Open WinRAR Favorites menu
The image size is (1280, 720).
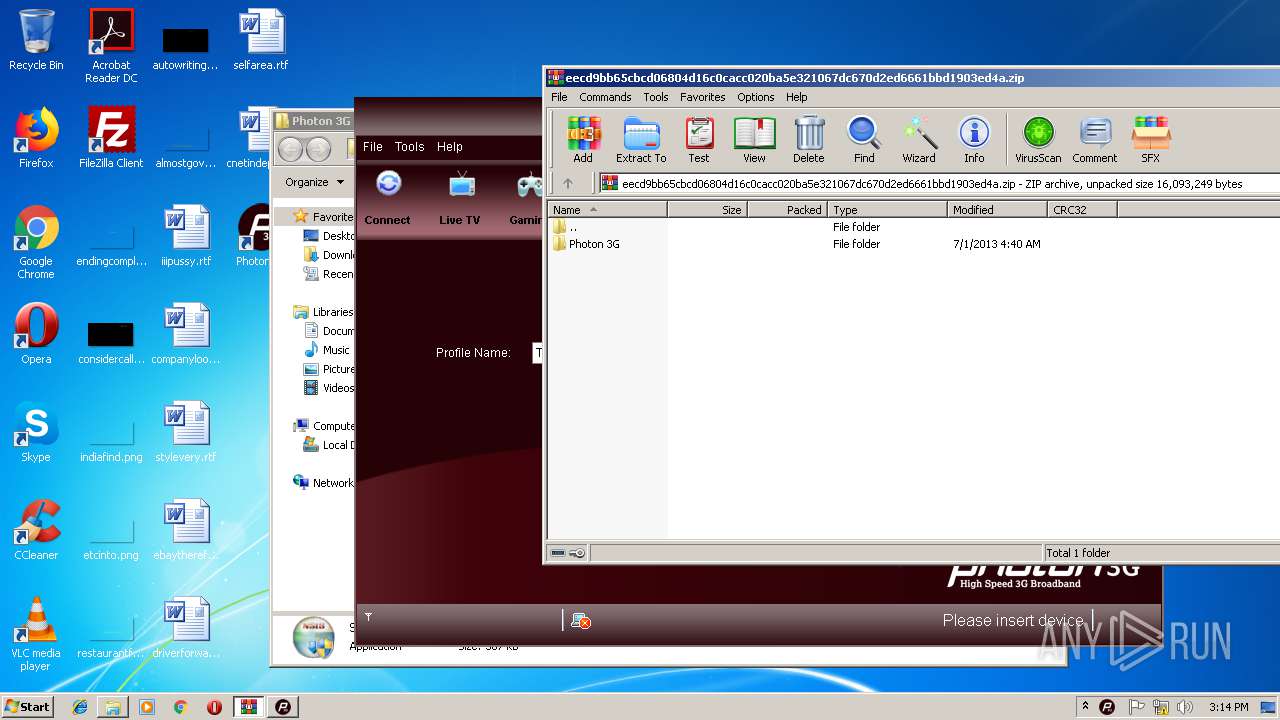pyautogui.click(x=703, y=97)
